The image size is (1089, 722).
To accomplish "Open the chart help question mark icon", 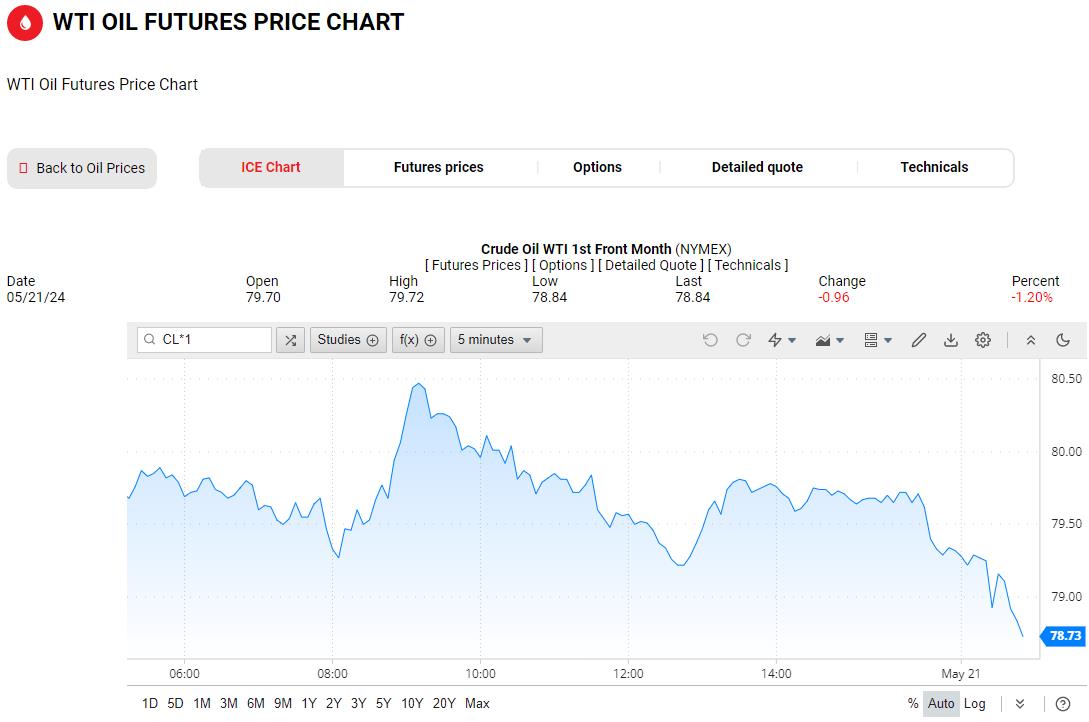I will pos(1063,703).
